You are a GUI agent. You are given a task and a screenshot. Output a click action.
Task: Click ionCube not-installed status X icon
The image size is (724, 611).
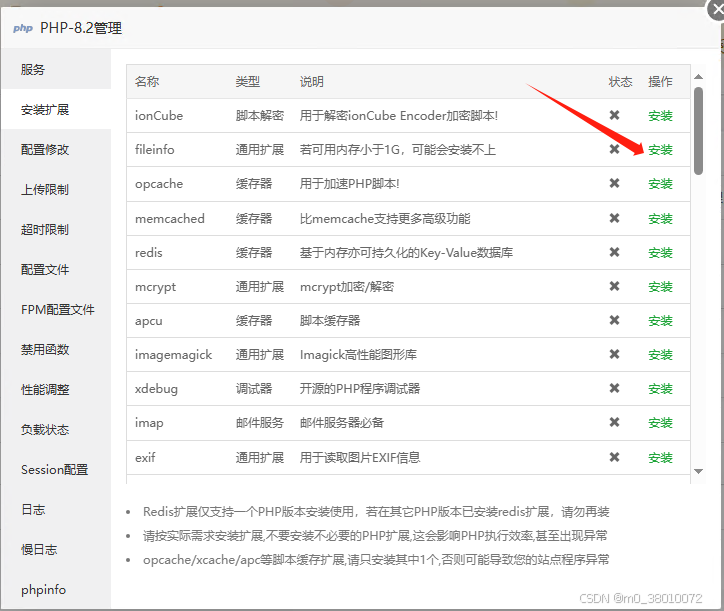point(614,115)
